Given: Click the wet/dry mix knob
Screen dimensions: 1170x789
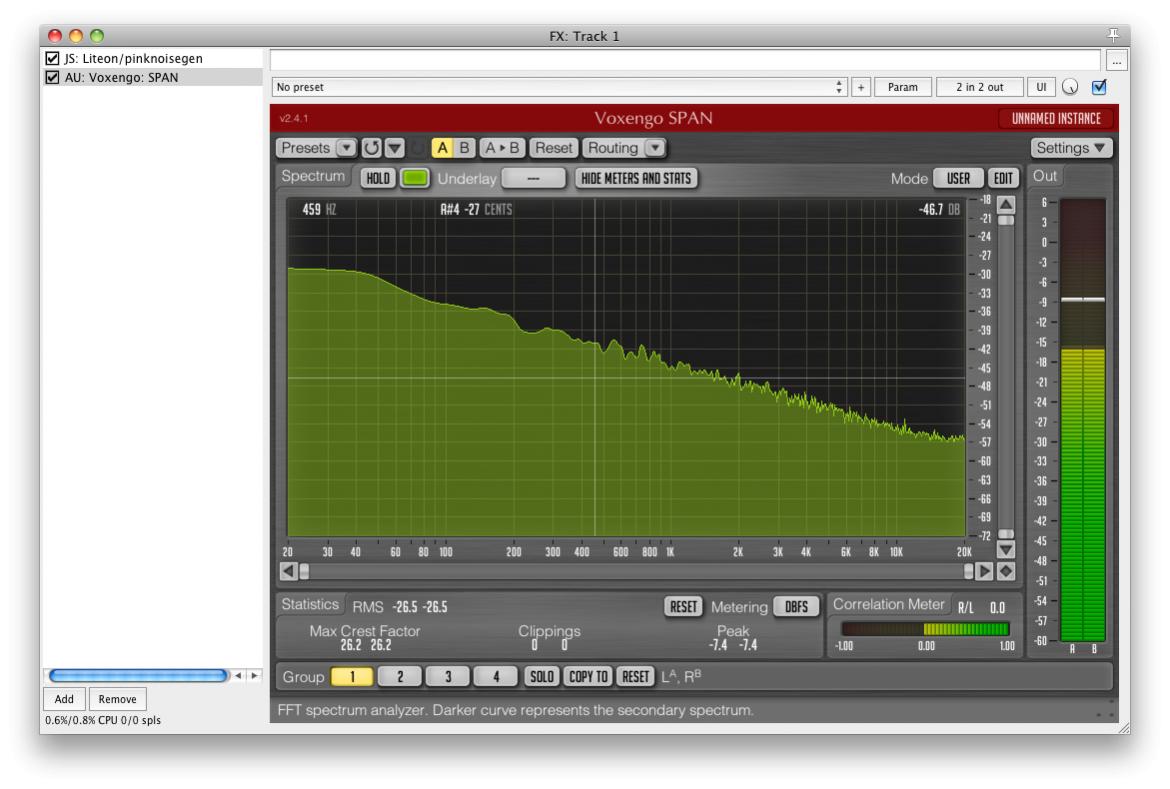Looking at the screenshot, I should pyautogui.click(x=1070, y=87).
